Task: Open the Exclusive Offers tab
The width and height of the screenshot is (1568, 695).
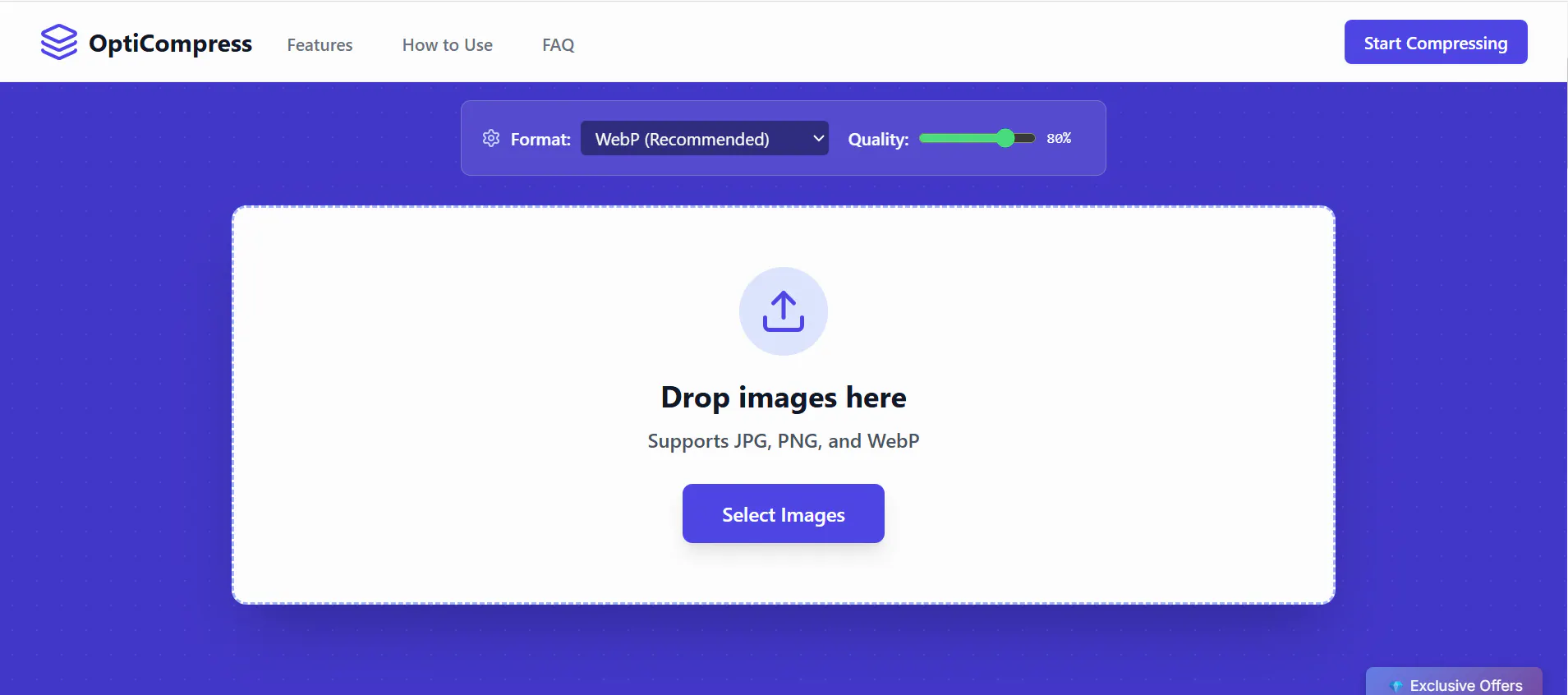Action: pyautogui.click(x=1454, y=683)
